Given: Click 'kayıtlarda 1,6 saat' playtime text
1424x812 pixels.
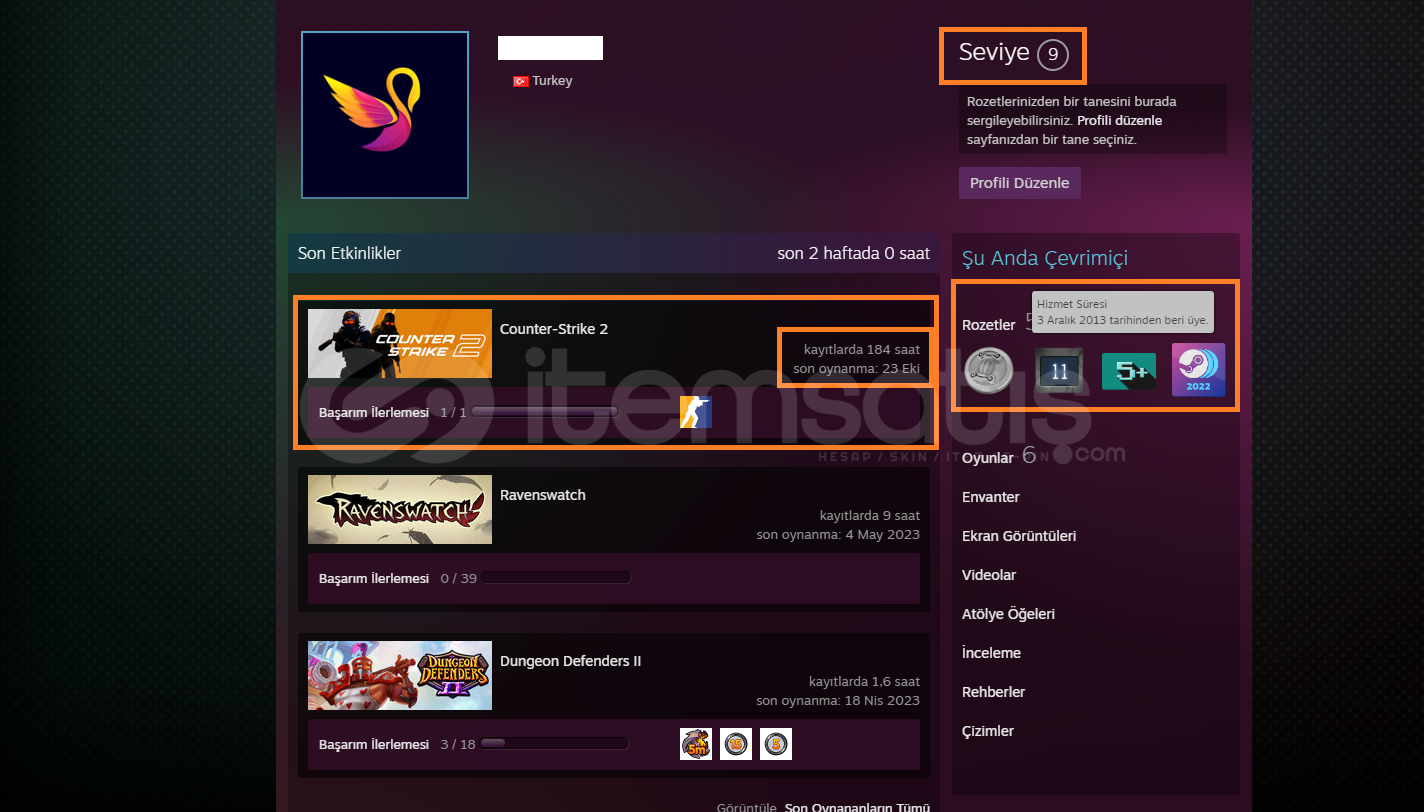Looking at the screenshot, I should tap(865, 681).
